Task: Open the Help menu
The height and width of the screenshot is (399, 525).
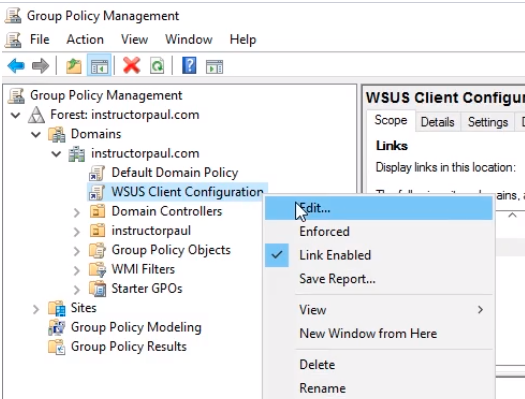Action: [243, 39]
